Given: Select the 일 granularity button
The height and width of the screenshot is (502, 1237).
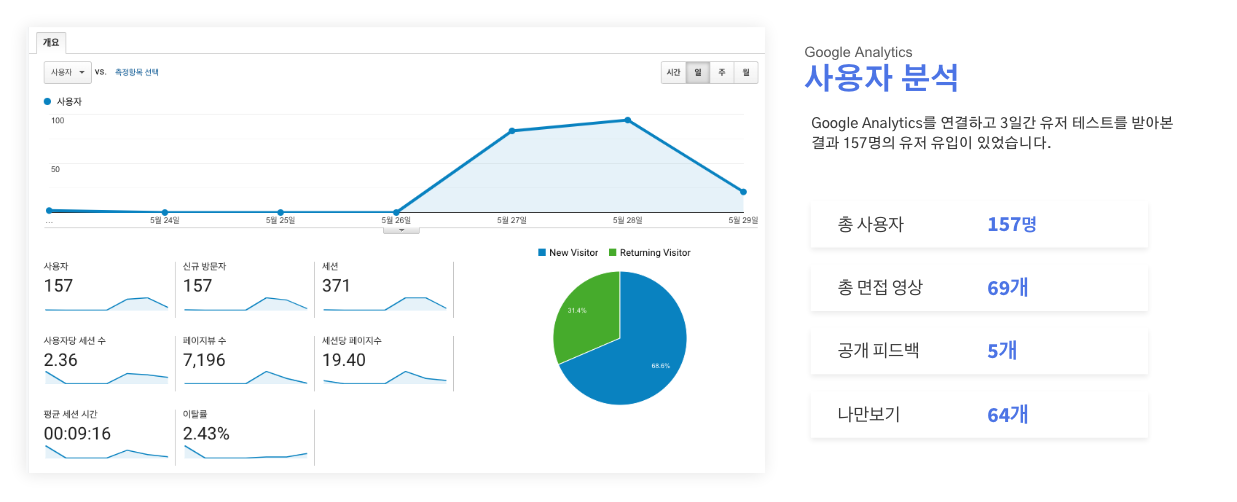Looking at the screenshot, I should [698, 72].
